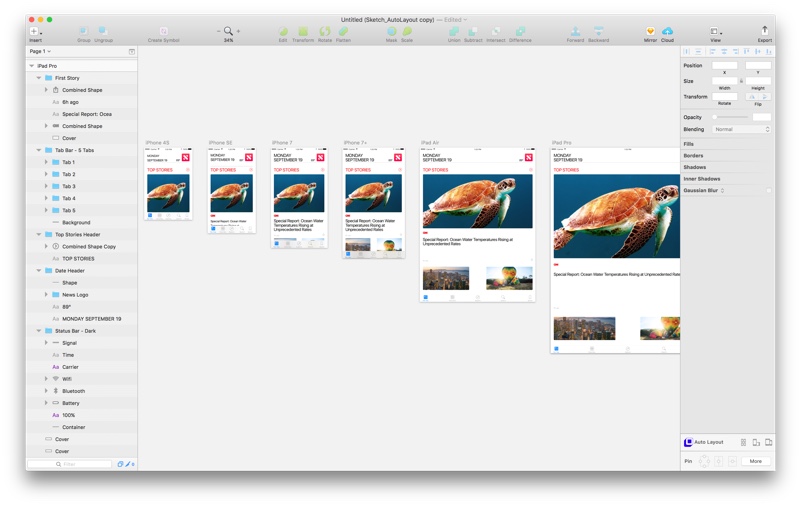Select the Bluetooth layer row

82,391
